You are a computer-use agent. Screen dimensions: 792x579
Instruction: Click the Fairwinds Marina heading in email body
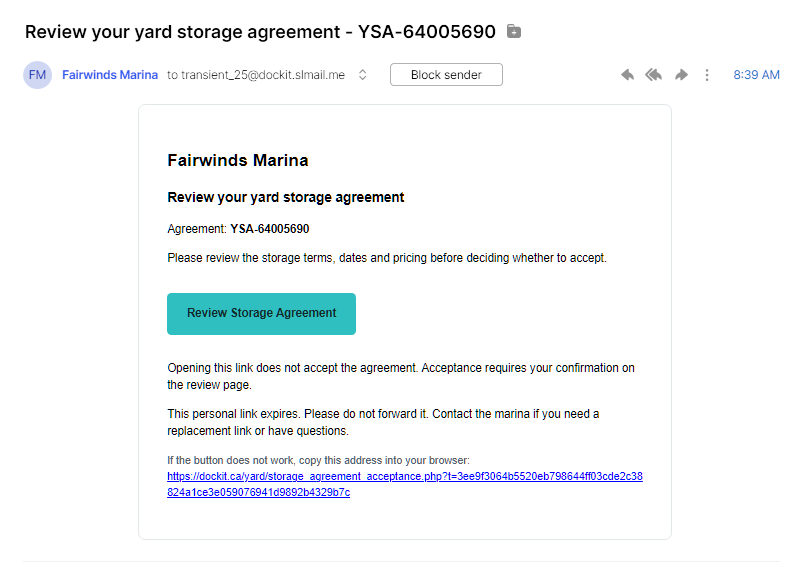237,160
